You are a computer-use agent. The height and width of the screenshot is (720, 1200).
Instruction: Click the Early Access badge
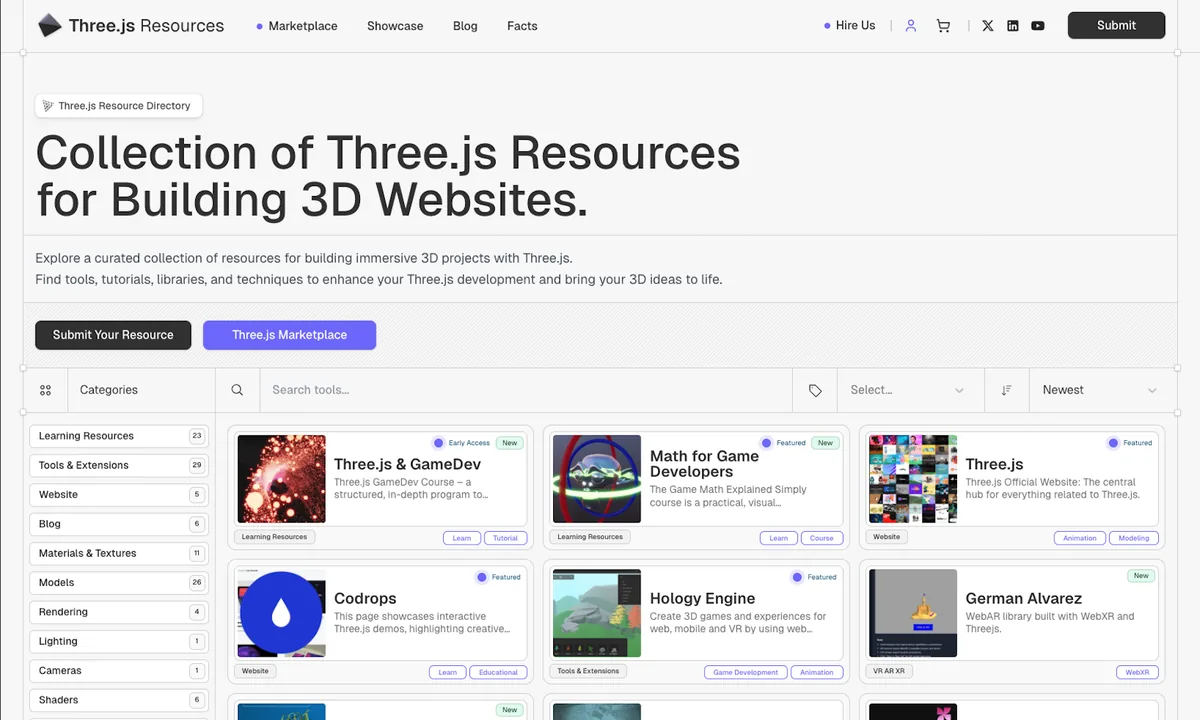click(x=461, y=443)
